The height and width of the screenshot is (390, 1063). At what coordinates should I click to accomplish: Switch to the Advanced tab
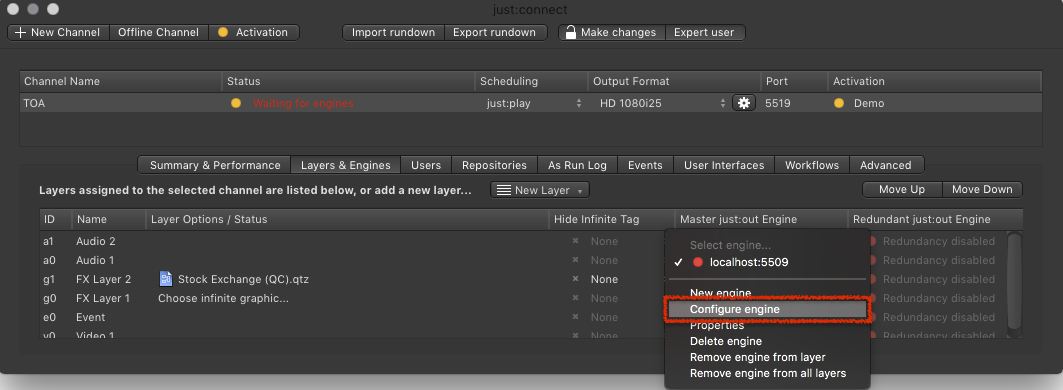click(x=885, y=165)
